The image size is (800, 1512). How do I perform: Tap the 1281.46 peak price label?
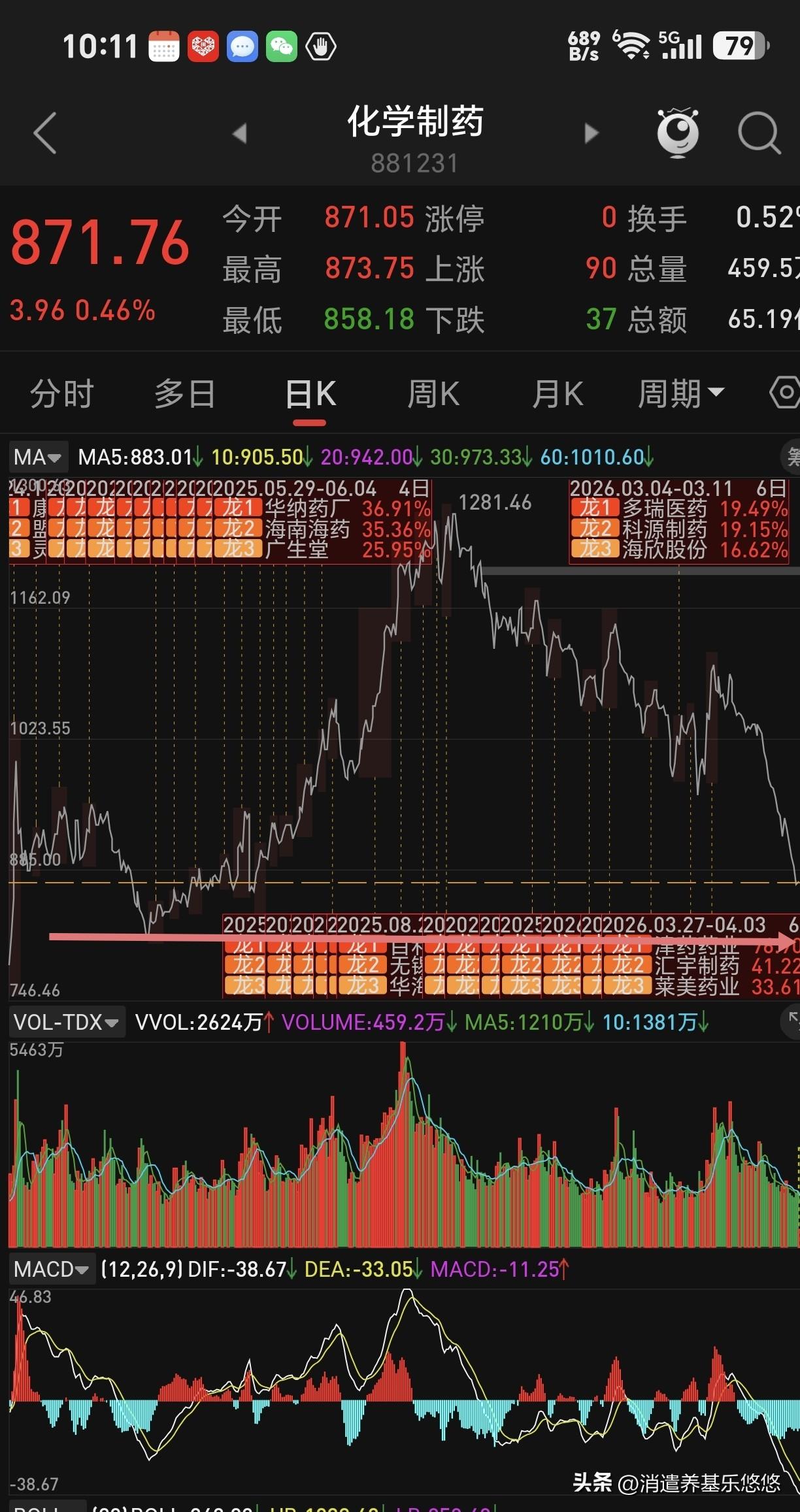tap(495, 502)
